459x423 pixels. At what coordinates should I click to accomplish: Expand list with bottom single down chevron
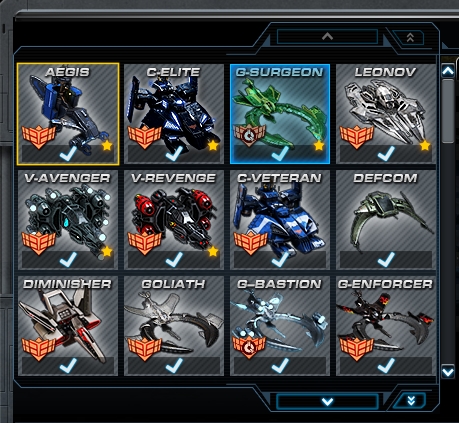tap(327, 402)
